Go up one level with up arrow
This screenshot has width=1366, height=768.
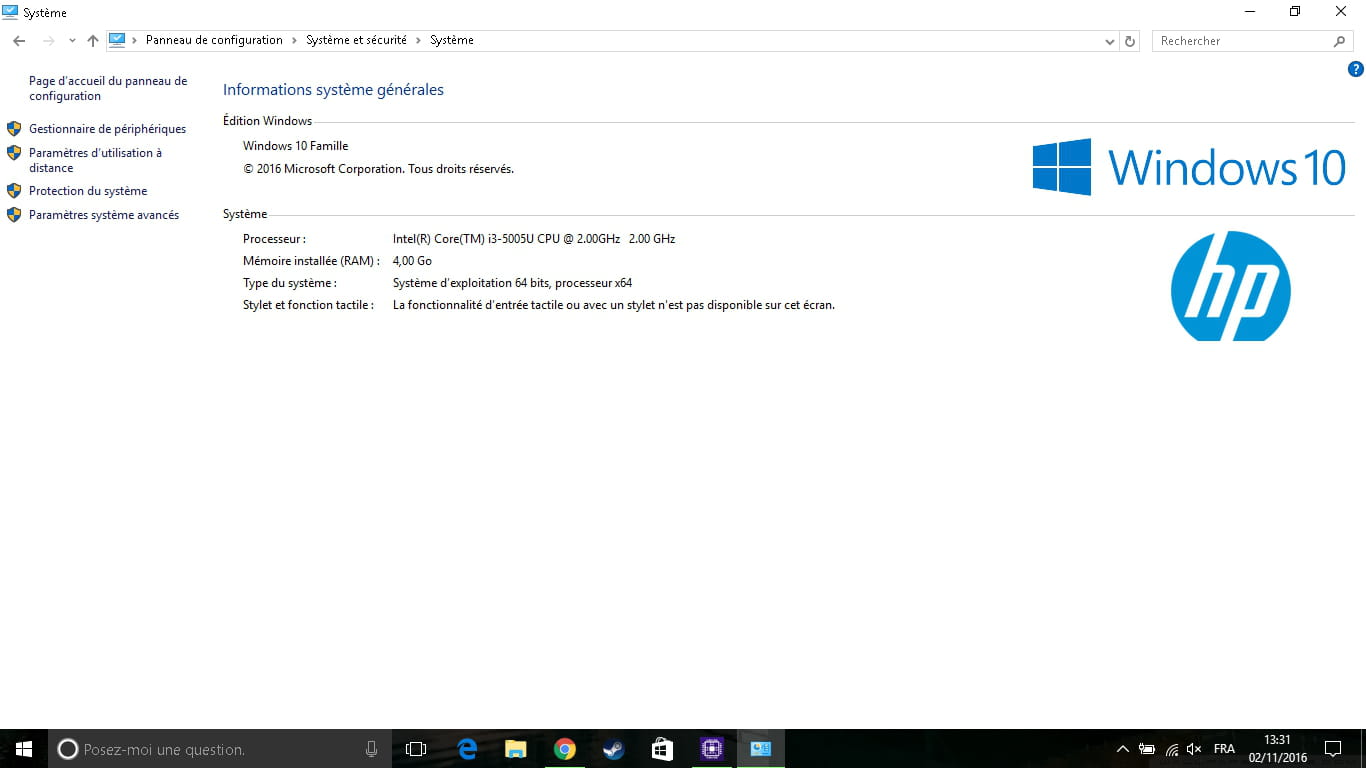(93, 41)
